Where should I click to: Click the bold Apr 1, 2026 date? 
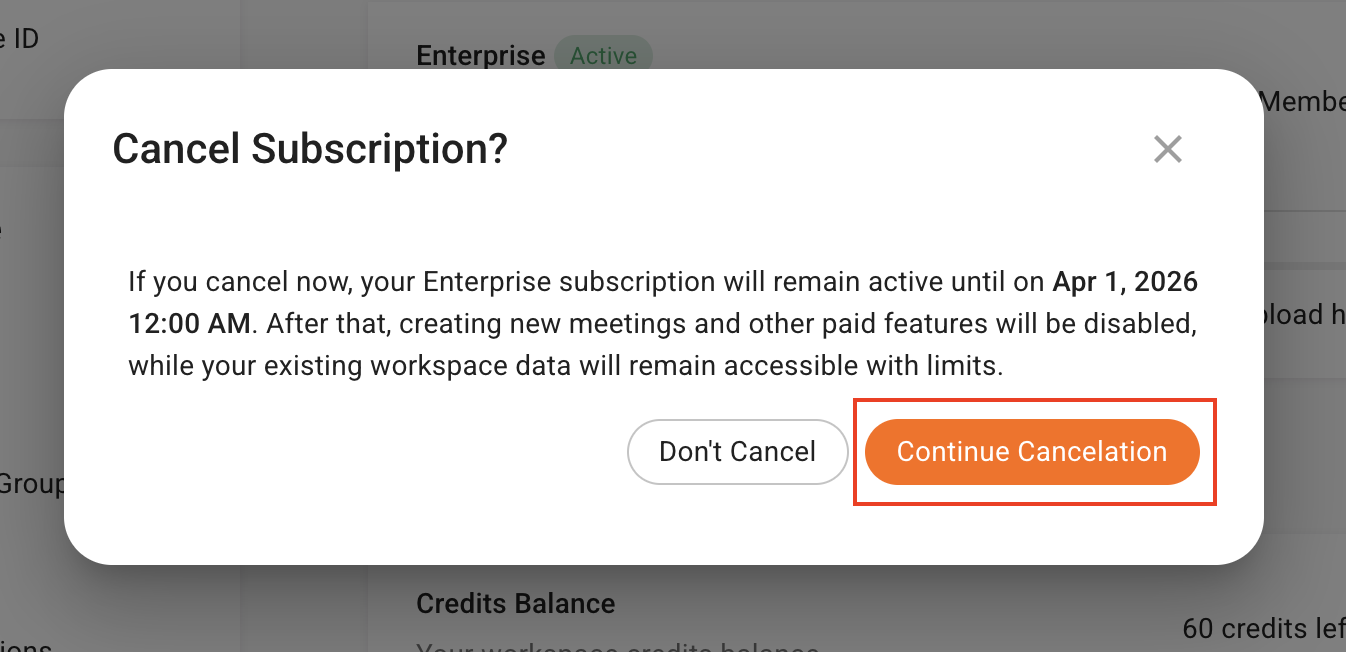click(1125, 282)
